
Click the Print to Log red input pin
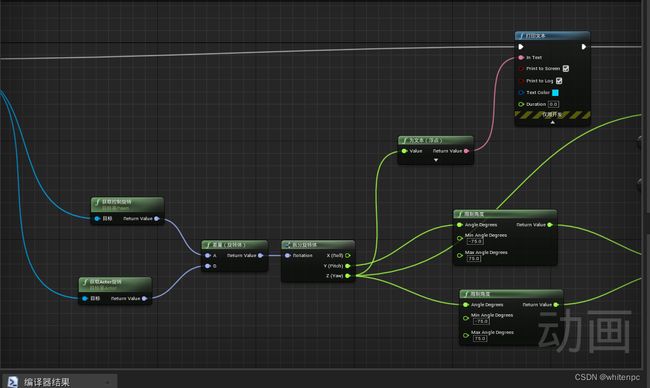point(521,81)
